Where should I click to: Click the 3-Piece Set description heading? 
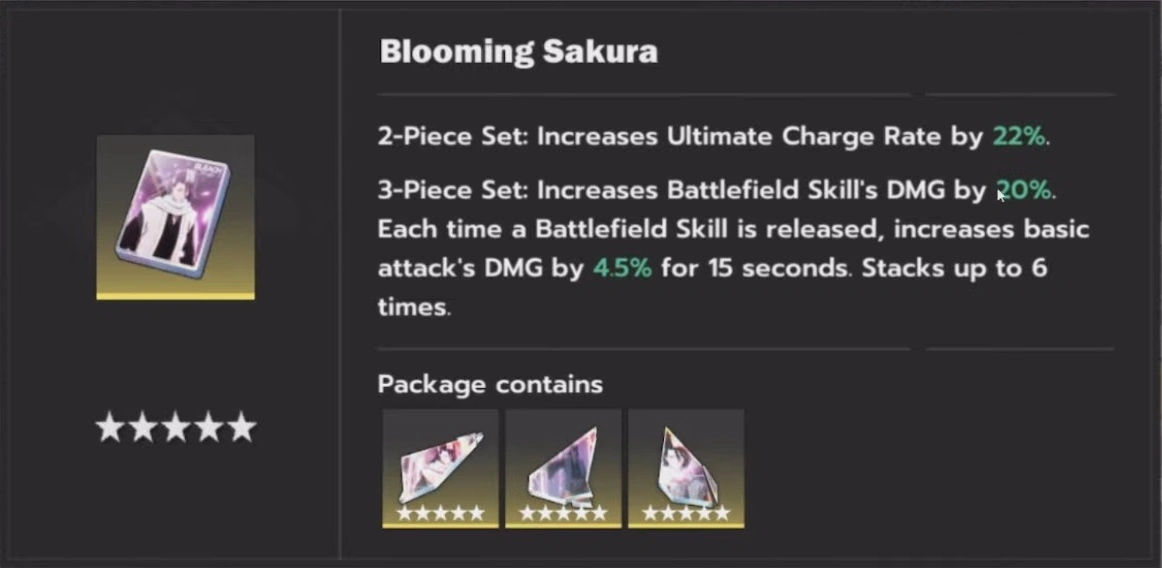click(450, 190)
